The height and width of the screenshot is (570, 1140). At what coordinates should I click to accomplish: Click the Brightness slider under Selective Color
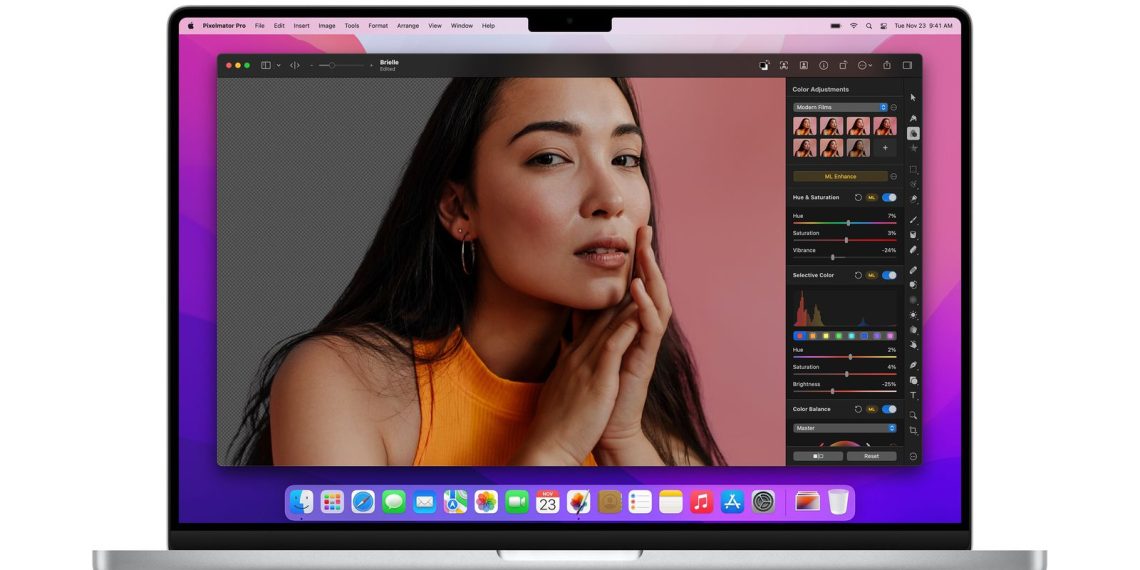pos(845,391)
